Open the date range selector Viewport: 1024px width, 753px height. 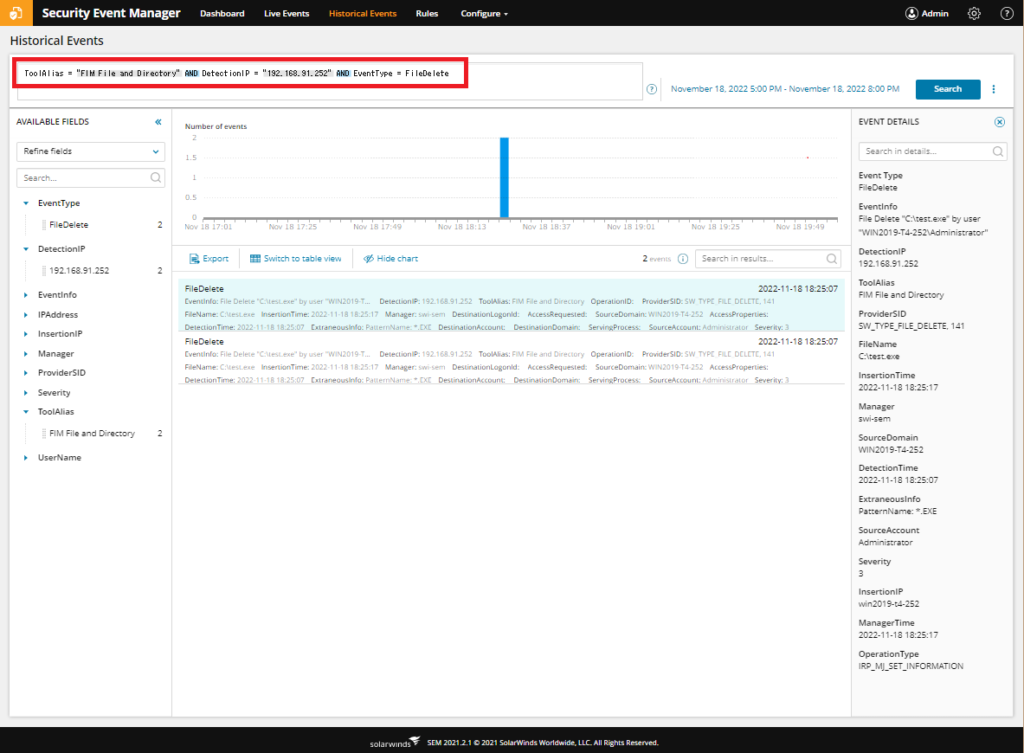coord(785,89)
